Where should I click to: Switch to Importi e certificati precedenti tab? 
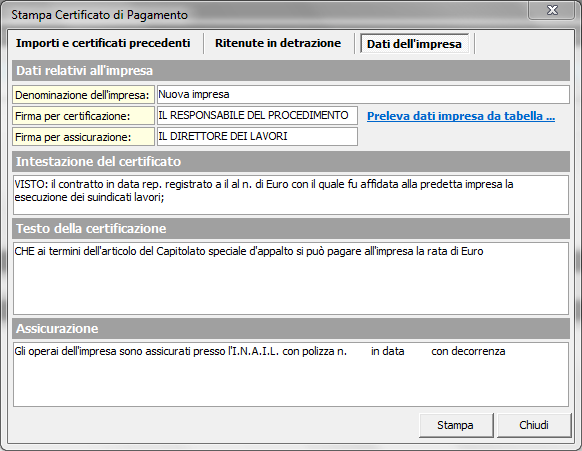point(103,43)
